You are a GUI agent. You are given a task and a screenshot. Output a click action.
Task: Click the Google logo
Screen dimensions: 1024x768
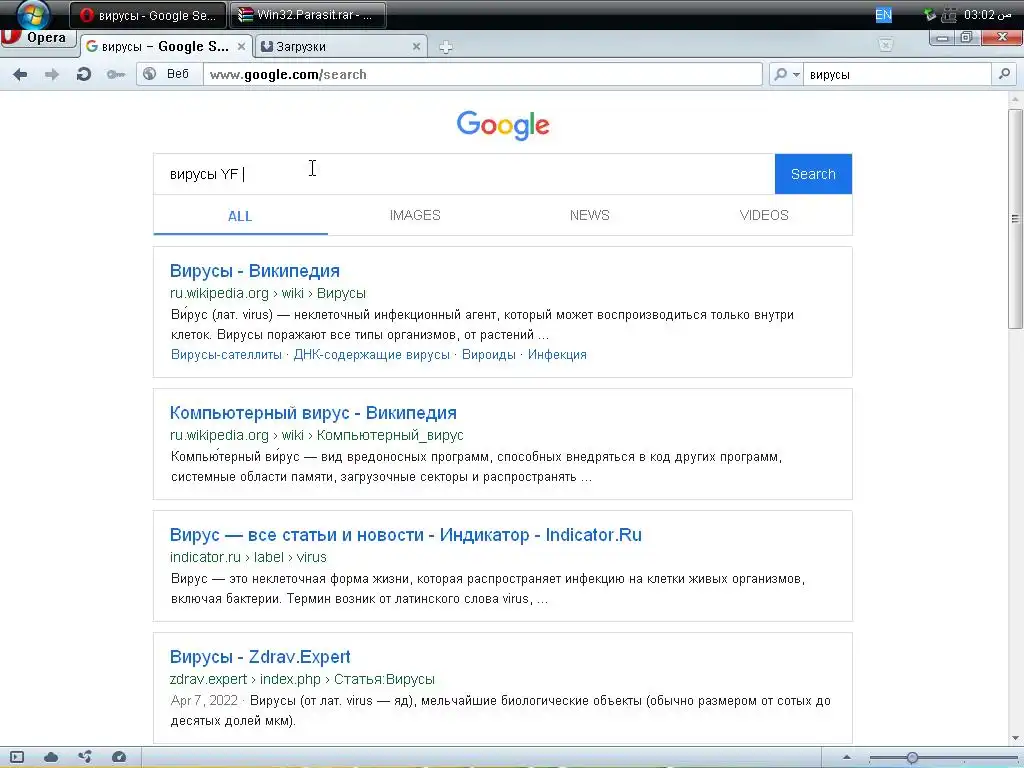(503, 125)
